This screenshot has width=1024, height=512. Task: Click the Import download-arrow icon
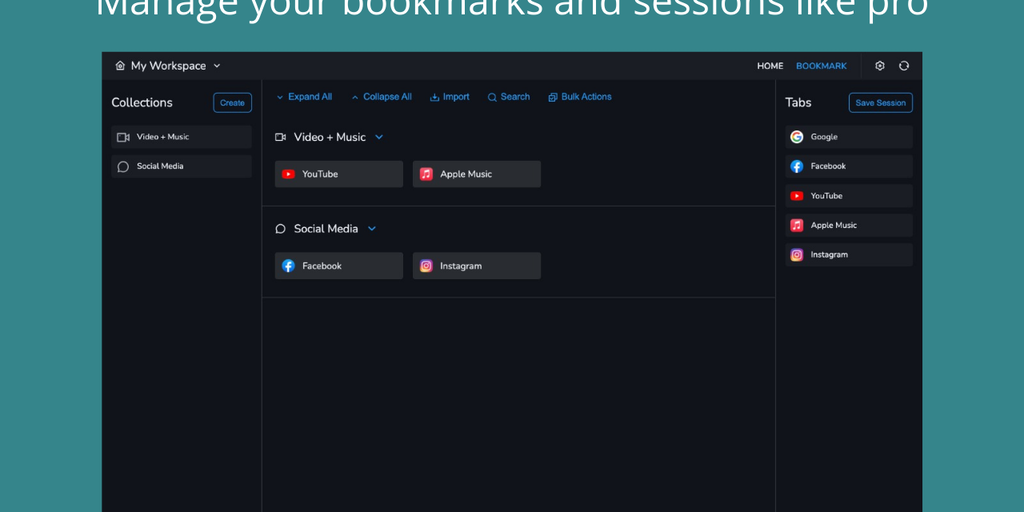[x=434, y=97]
